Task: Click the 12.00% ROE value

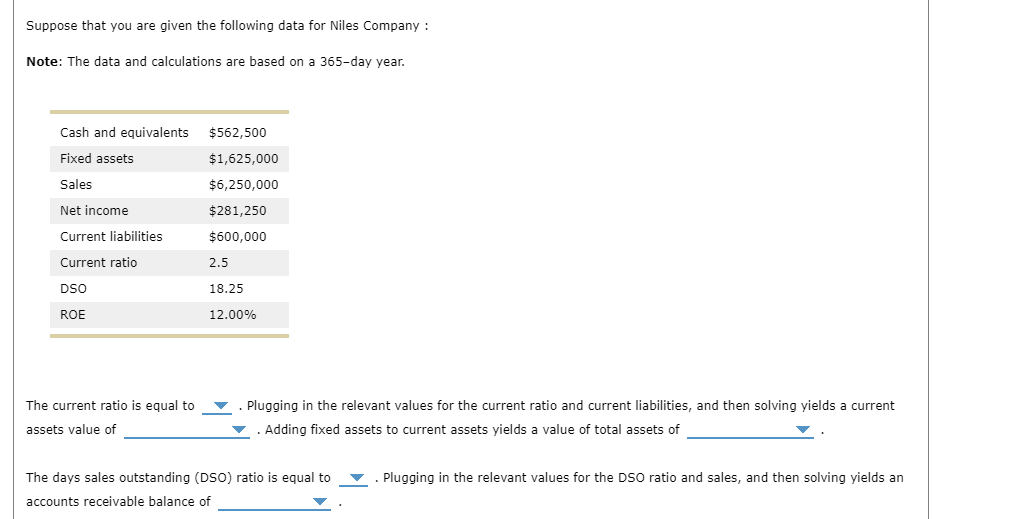Action: 232,315
